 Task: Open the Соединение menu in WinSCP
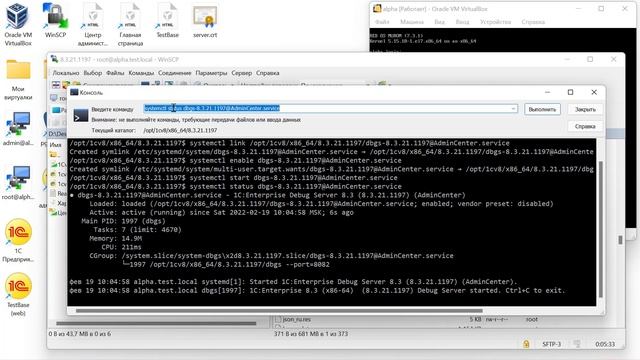(x=175, y=73)
